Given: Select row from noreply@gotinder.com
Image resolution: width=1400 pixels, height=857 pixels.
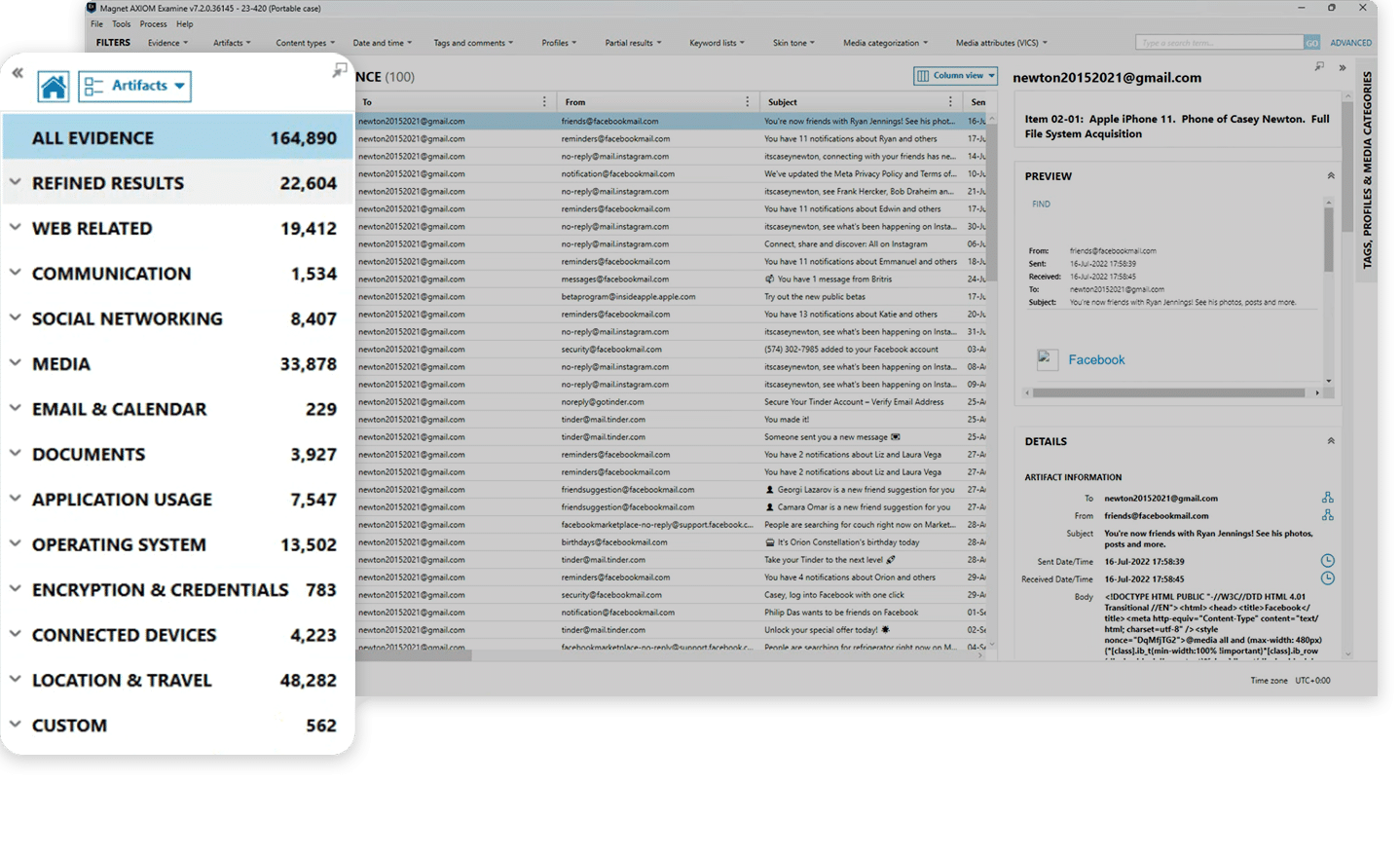Looking at the screenshot, I should [x=672, y=401].
